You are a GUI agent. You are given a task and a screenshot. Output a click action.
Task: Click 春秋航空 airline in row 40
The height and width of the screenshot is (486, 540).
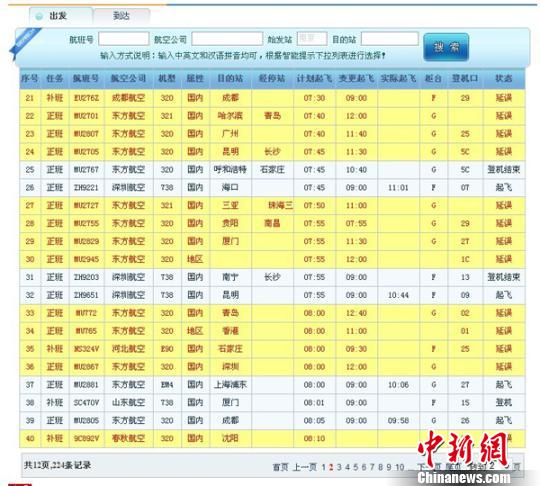tap(128, 438)
